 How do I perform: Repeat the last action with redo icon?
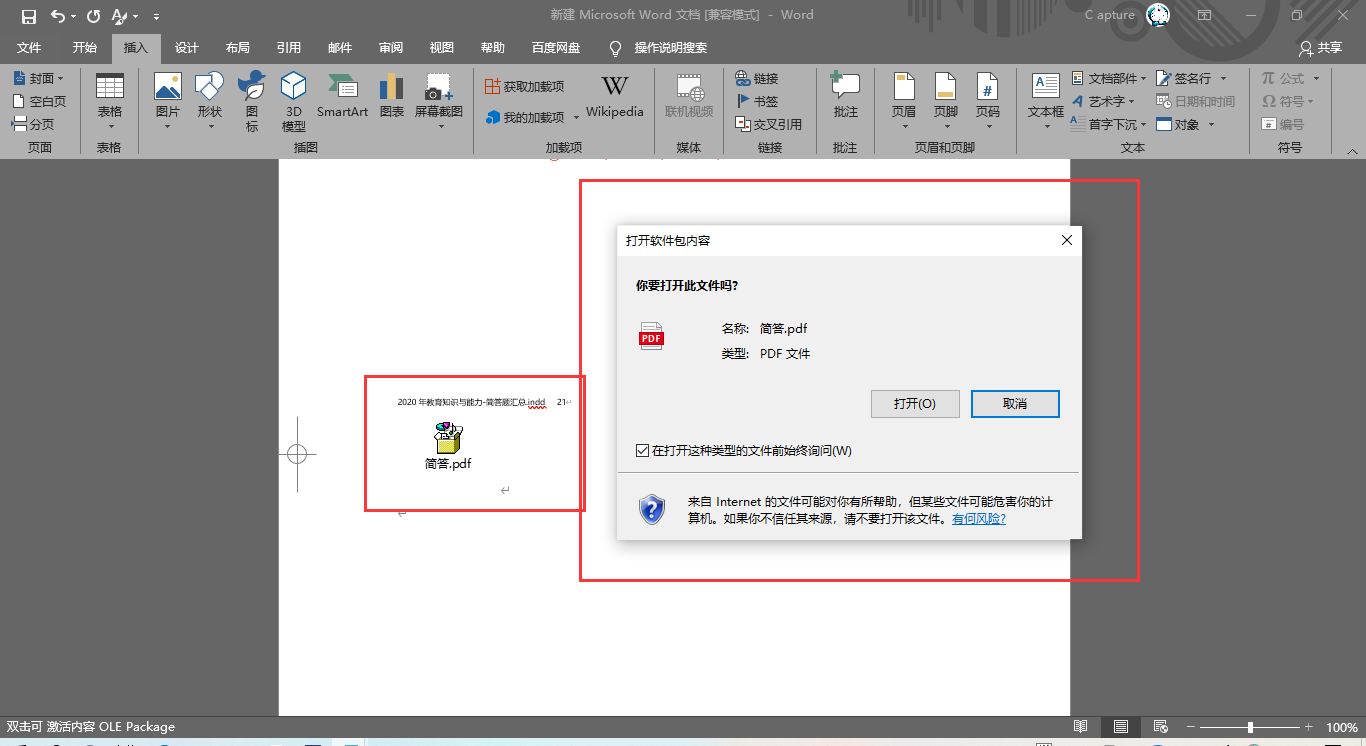click(x=94, y=16)
